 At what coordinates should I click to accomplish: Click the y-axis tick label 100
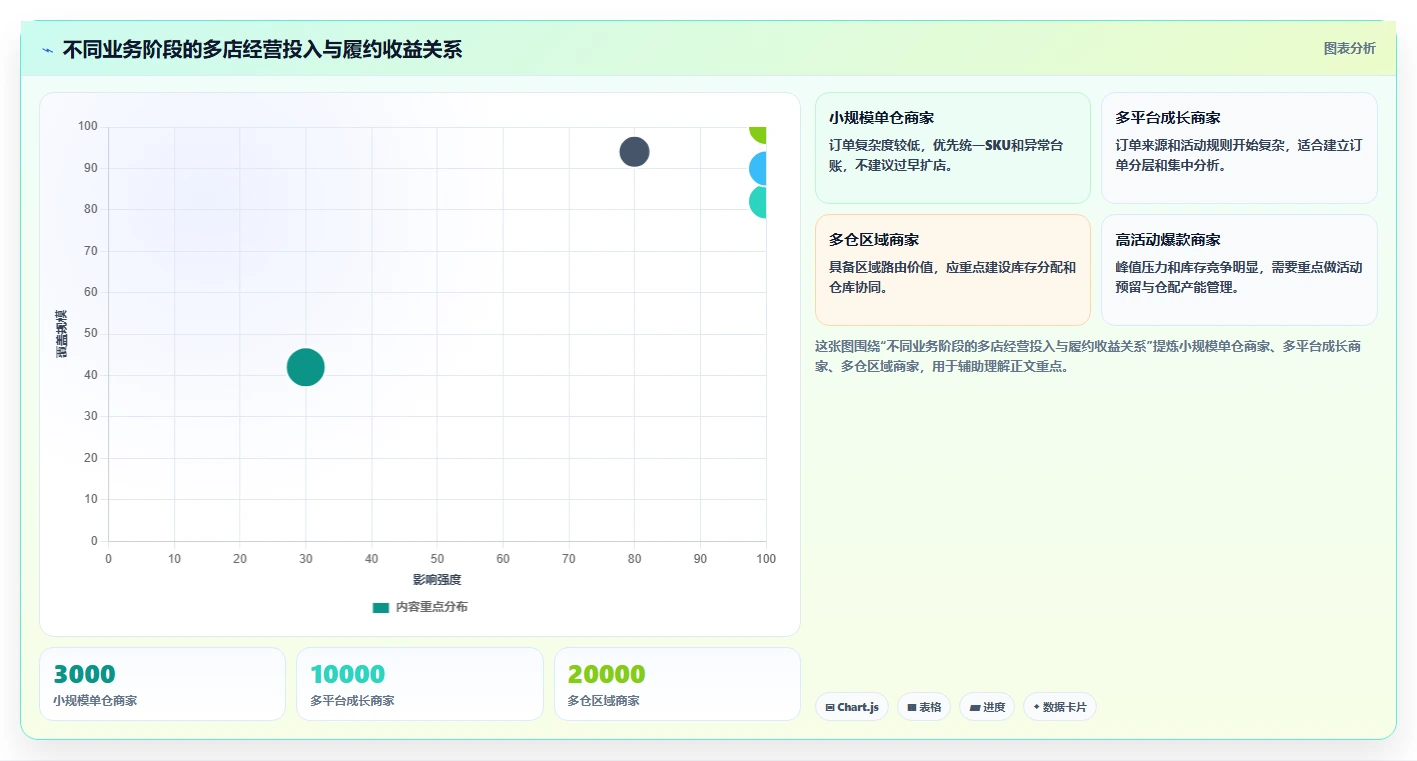[x=88, y=126]
